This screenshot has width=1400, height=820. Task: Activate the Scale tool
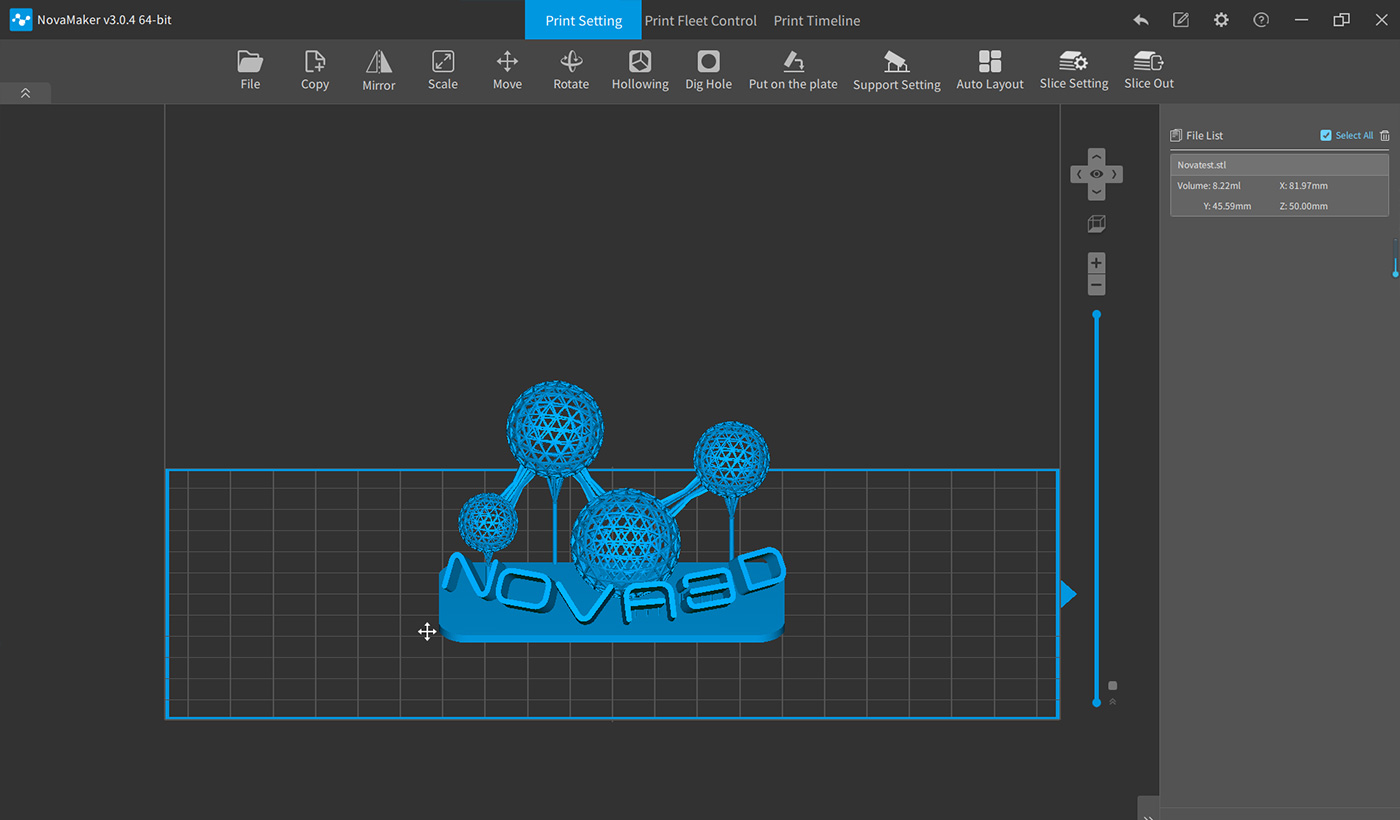[443, 70]
